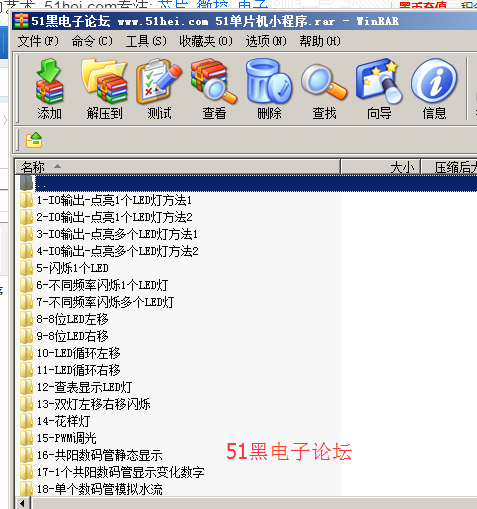Click folder icon of 13-双灯左移右移闪烁 row

click(26, 404)
